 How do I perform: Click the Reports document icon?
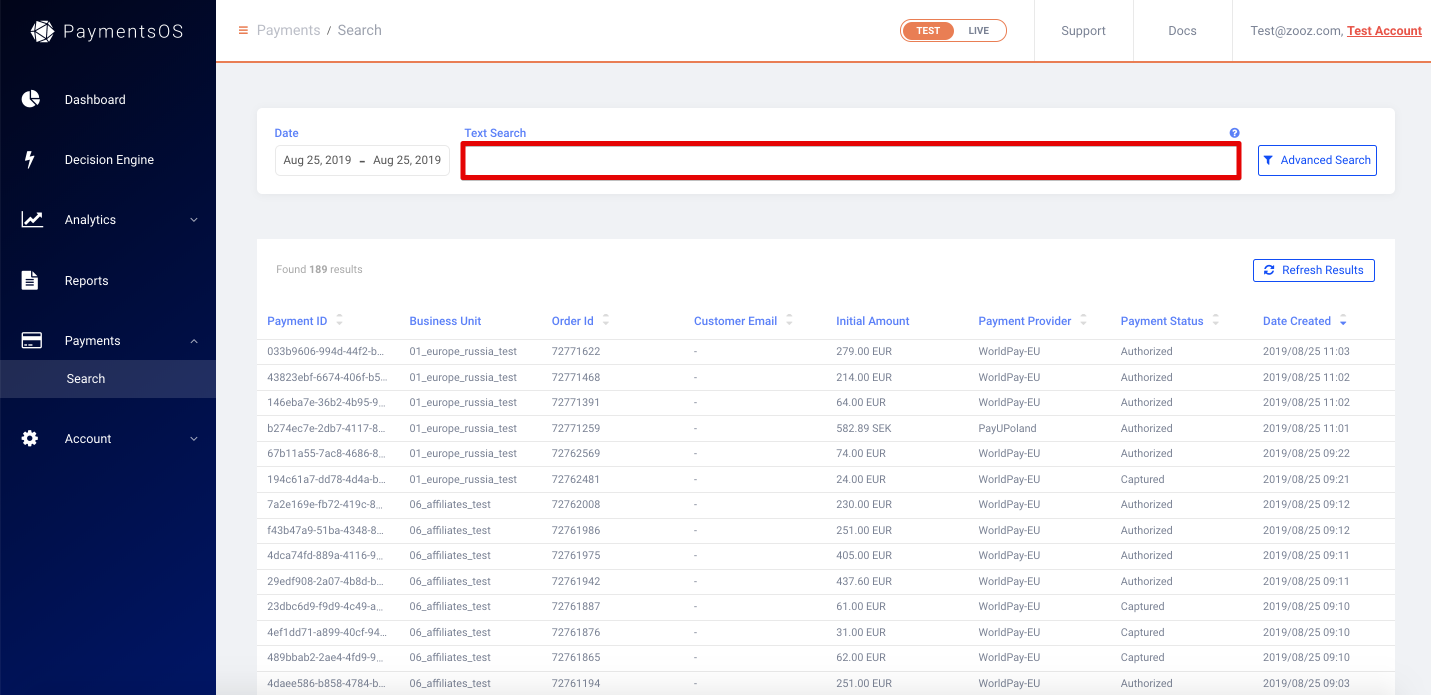(30, 280)
